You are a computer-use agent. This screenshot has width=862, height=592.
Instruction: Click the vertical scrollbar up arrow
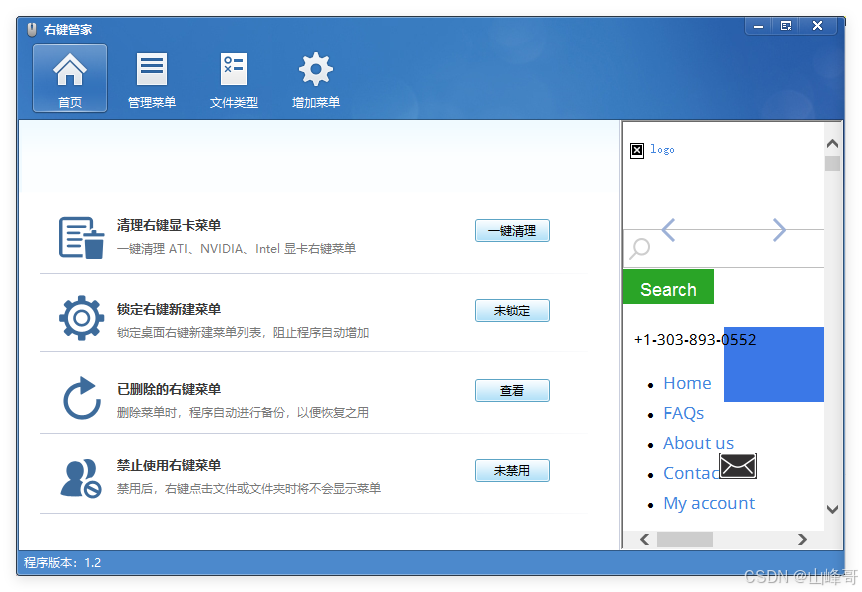832,144
